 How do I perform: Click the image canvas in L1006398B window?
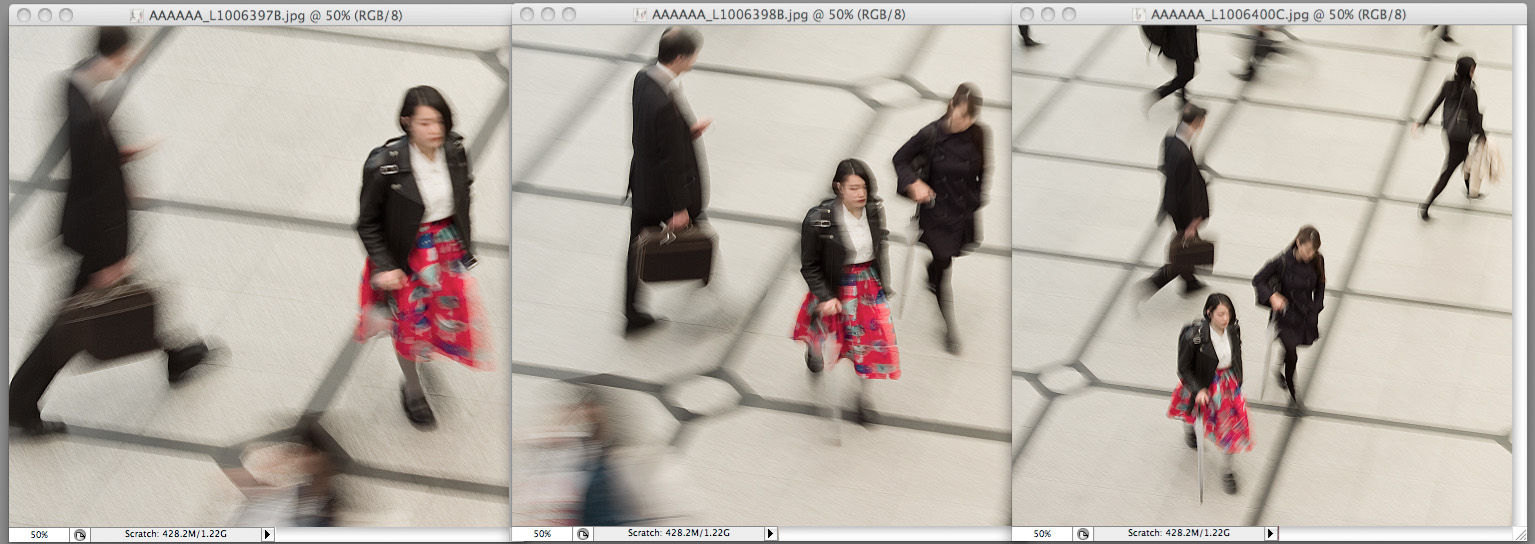point(761,276)
